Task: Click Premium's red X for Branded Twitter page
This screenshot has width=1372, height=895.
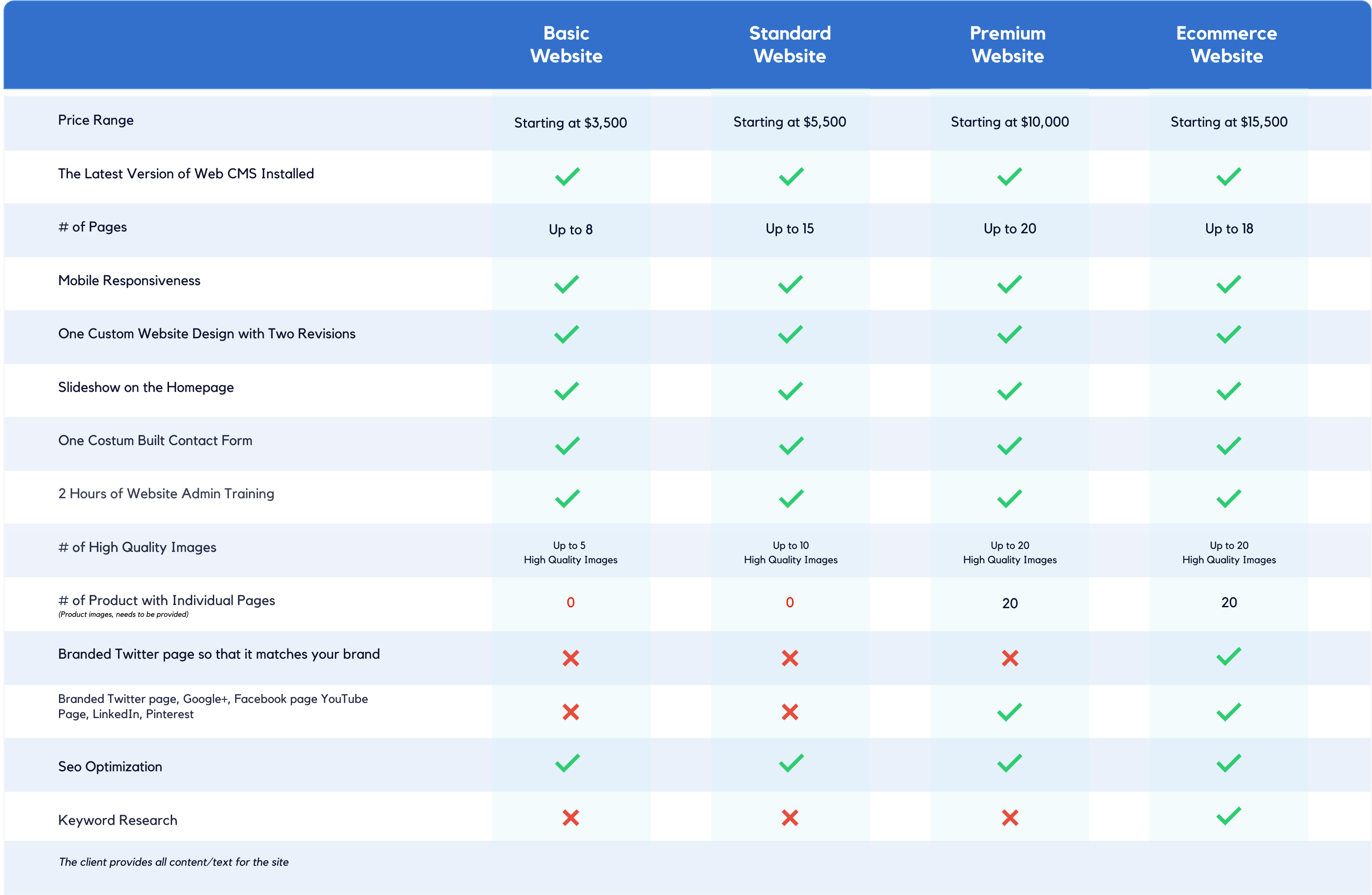Action: coord(1010,658)
